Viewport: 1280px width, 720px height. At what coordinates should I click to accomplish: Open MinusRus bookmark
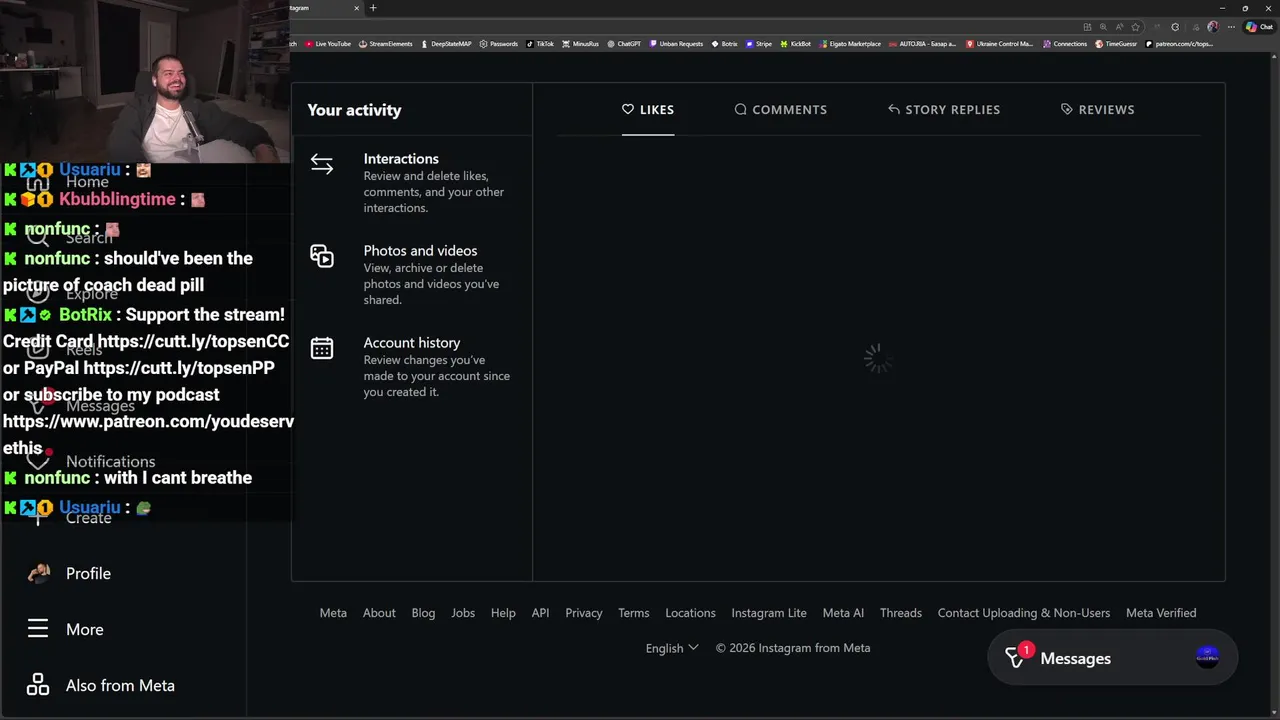click(x=580, y=44)
